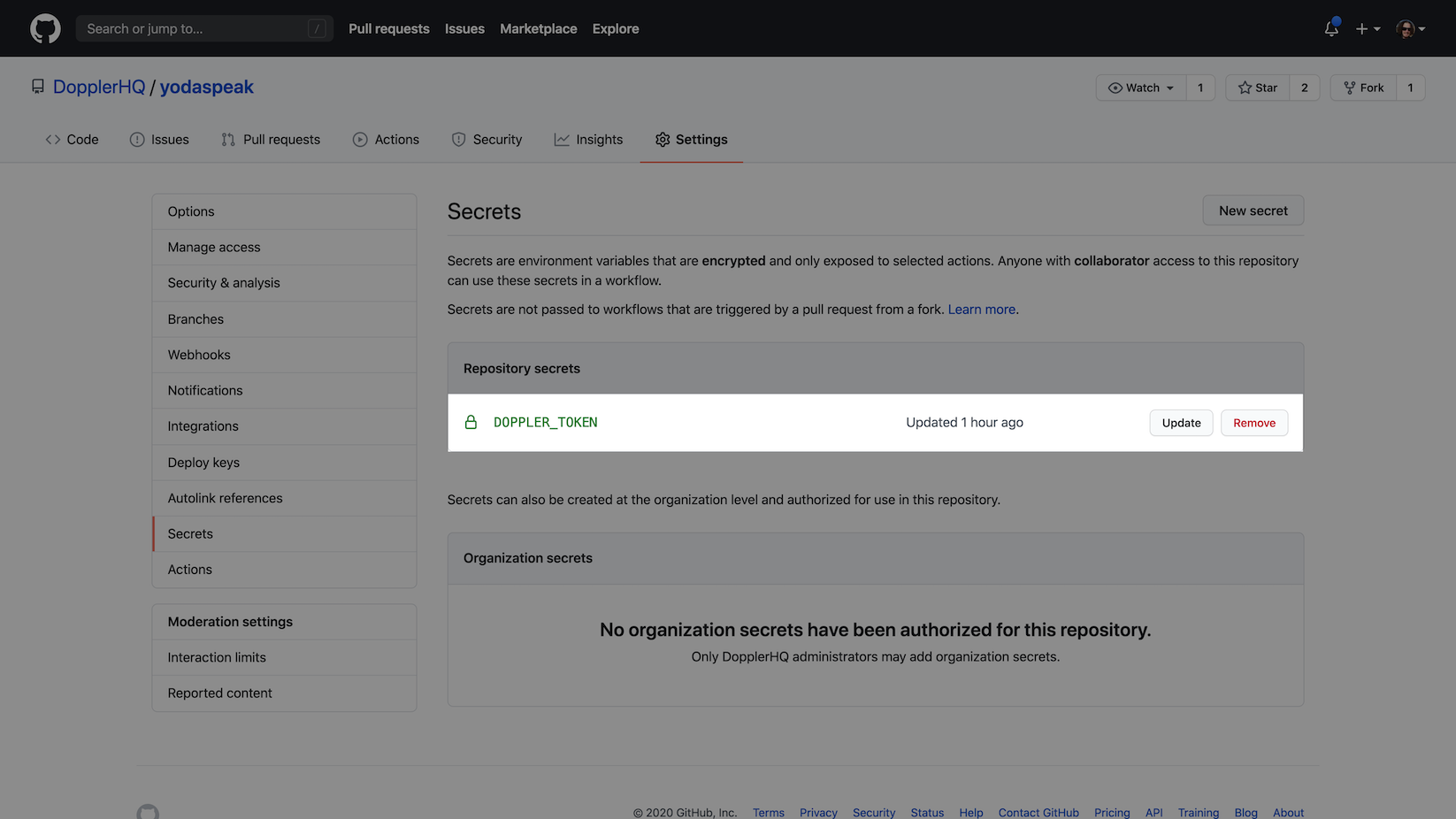Open the user avatar menu
Viewport: 1456px width, 819px height.
[1411, 29]
